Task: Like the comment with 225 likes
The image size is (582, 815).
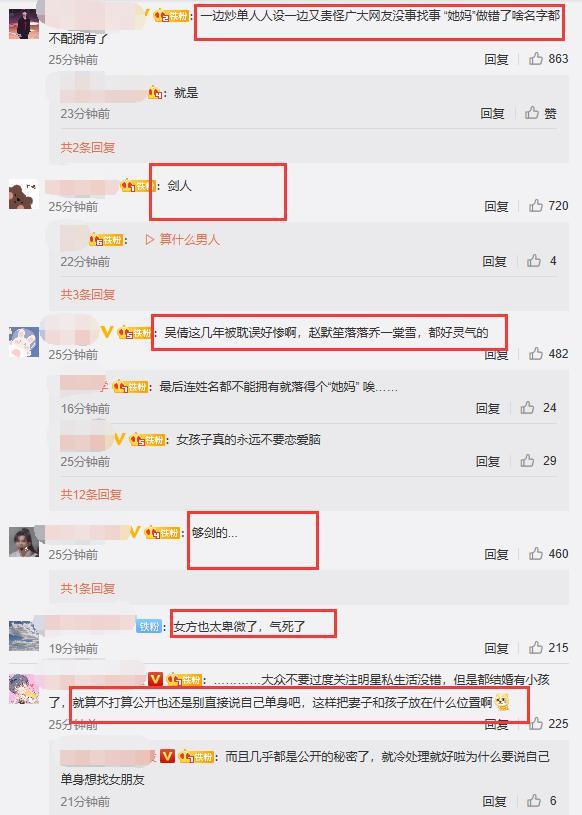Action: (x=536, y=724)
